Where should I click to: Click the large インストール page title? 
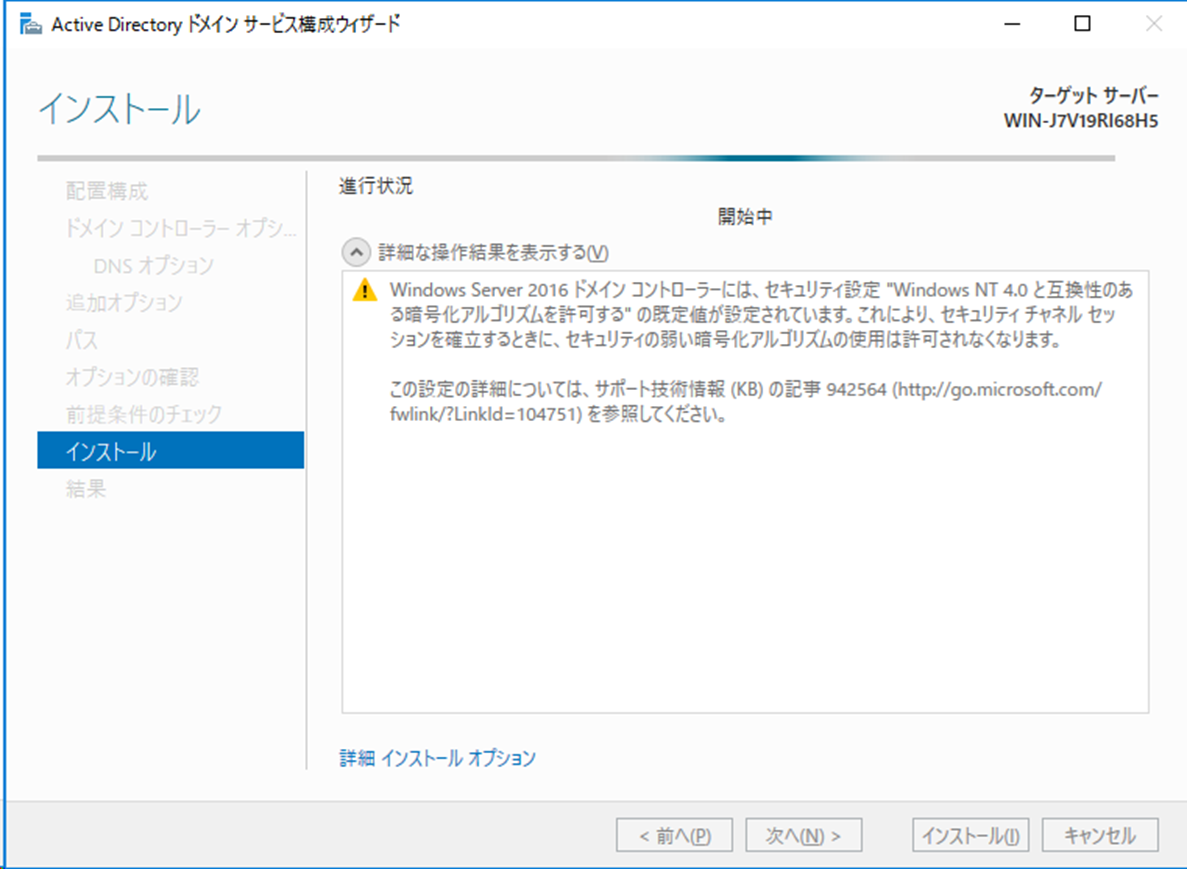coord(120,109)
